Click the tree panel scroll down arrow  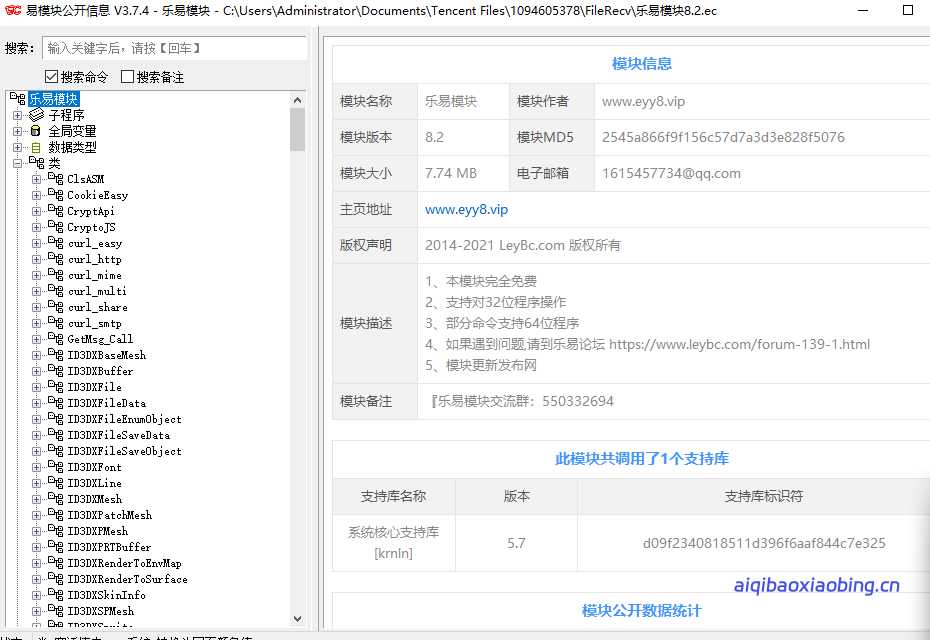tap(298, 619)
